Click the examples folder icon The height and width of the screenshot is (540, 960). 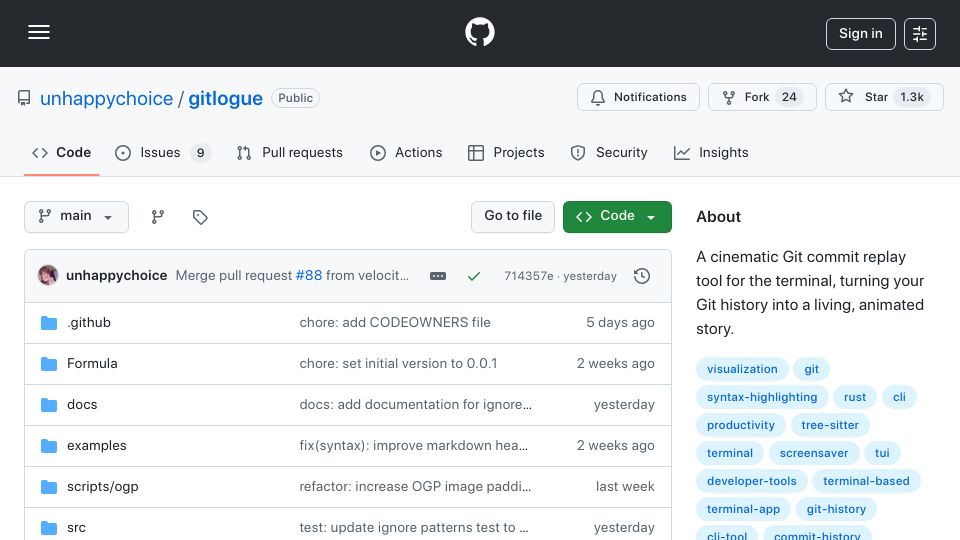pos(49,446)
